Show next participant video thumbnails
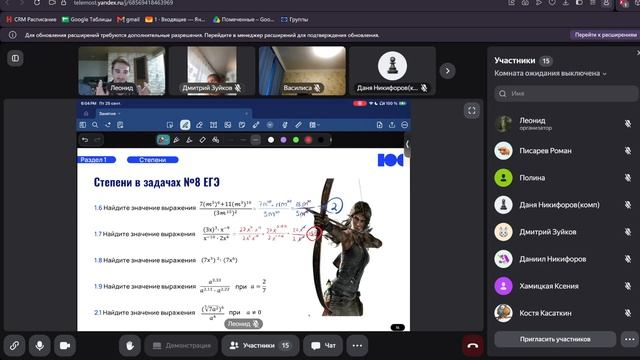The height and width of the screenshot is (360, 640). point(448,71)
